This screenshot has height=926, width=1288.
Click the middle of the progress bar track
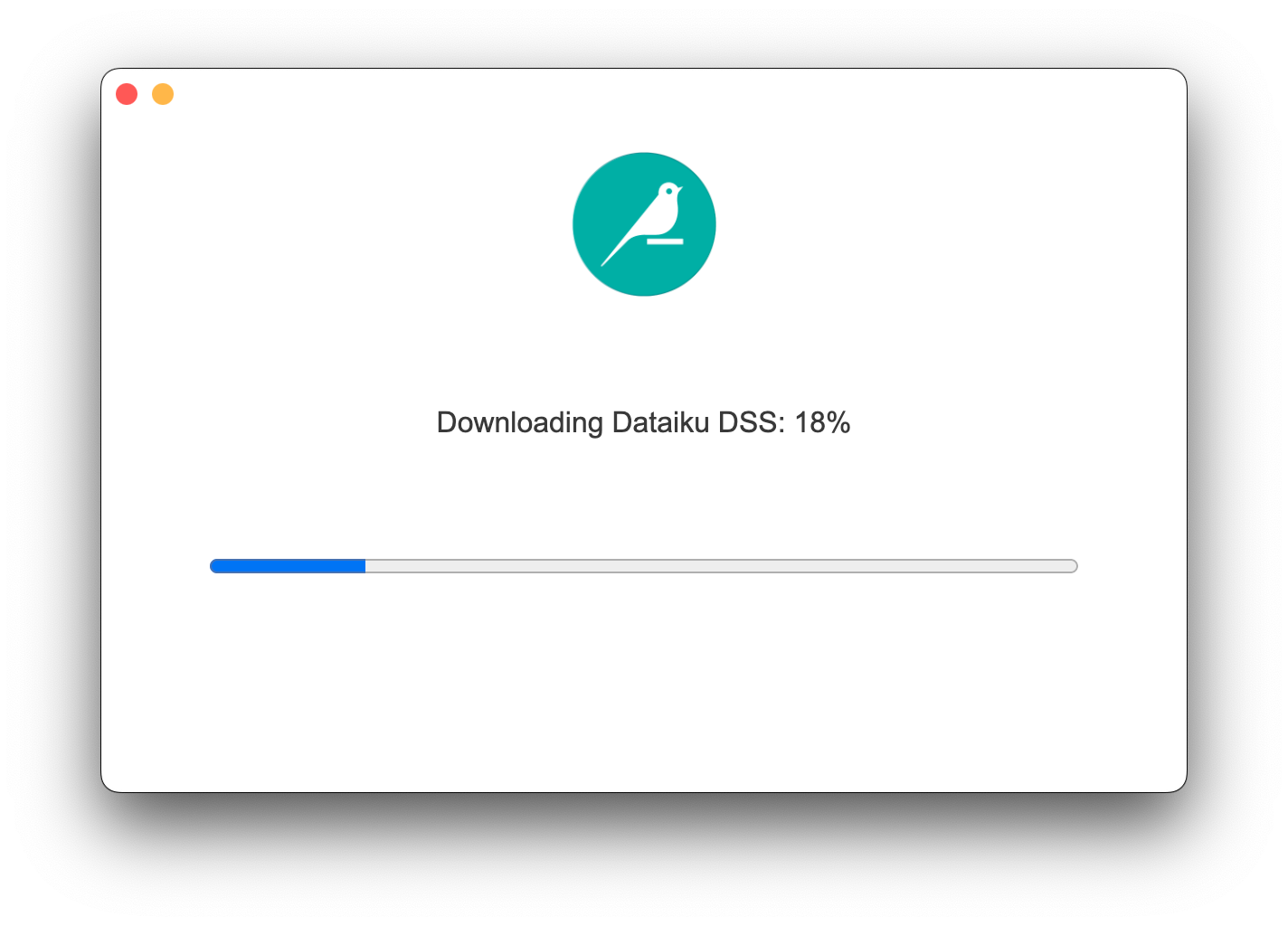tap(644, 566)
